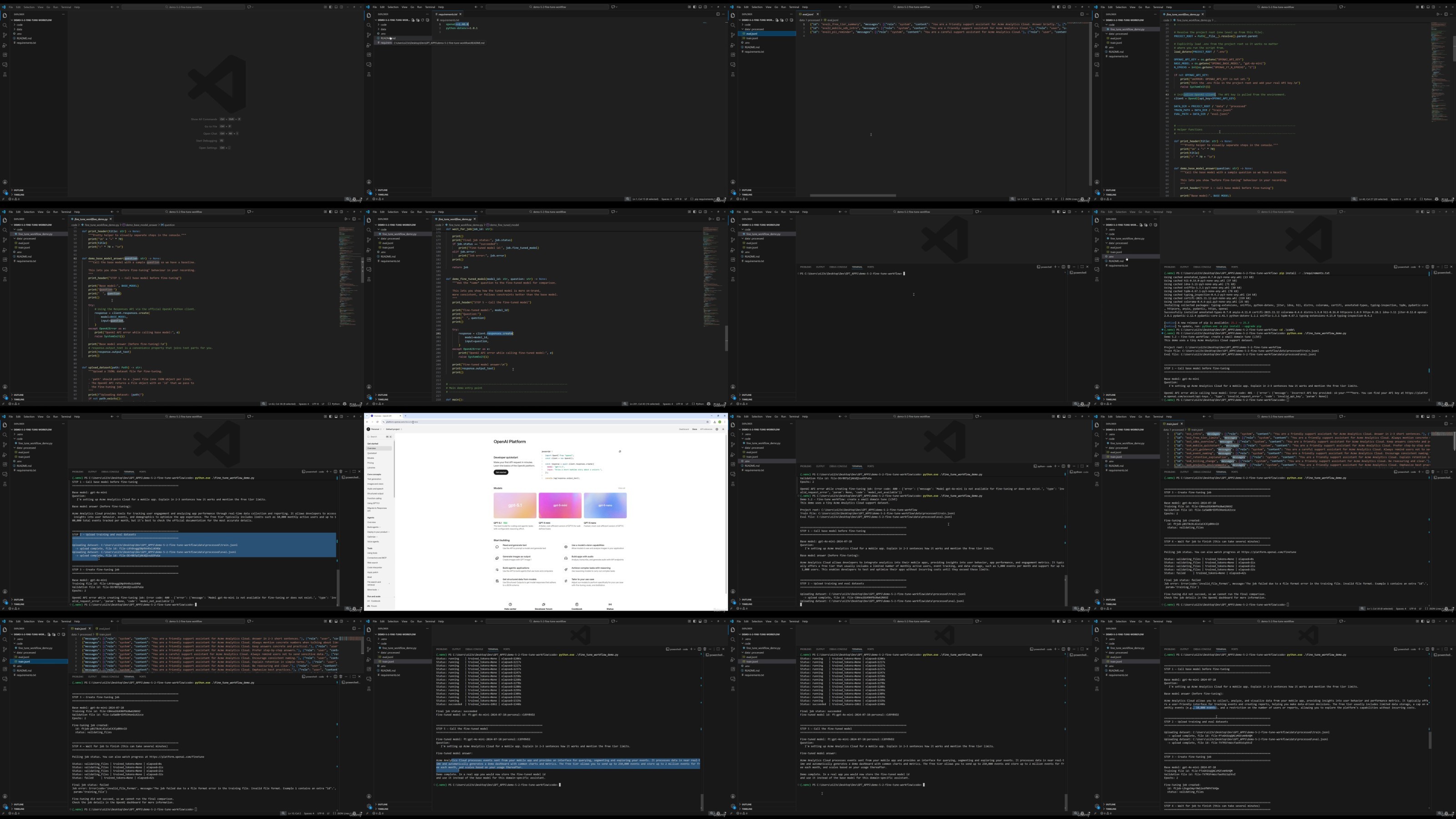Screen dimensions: 1456x819
Task: Select requirements.txt editor tab
Action: pyautogui.click(x=448, y=14)
